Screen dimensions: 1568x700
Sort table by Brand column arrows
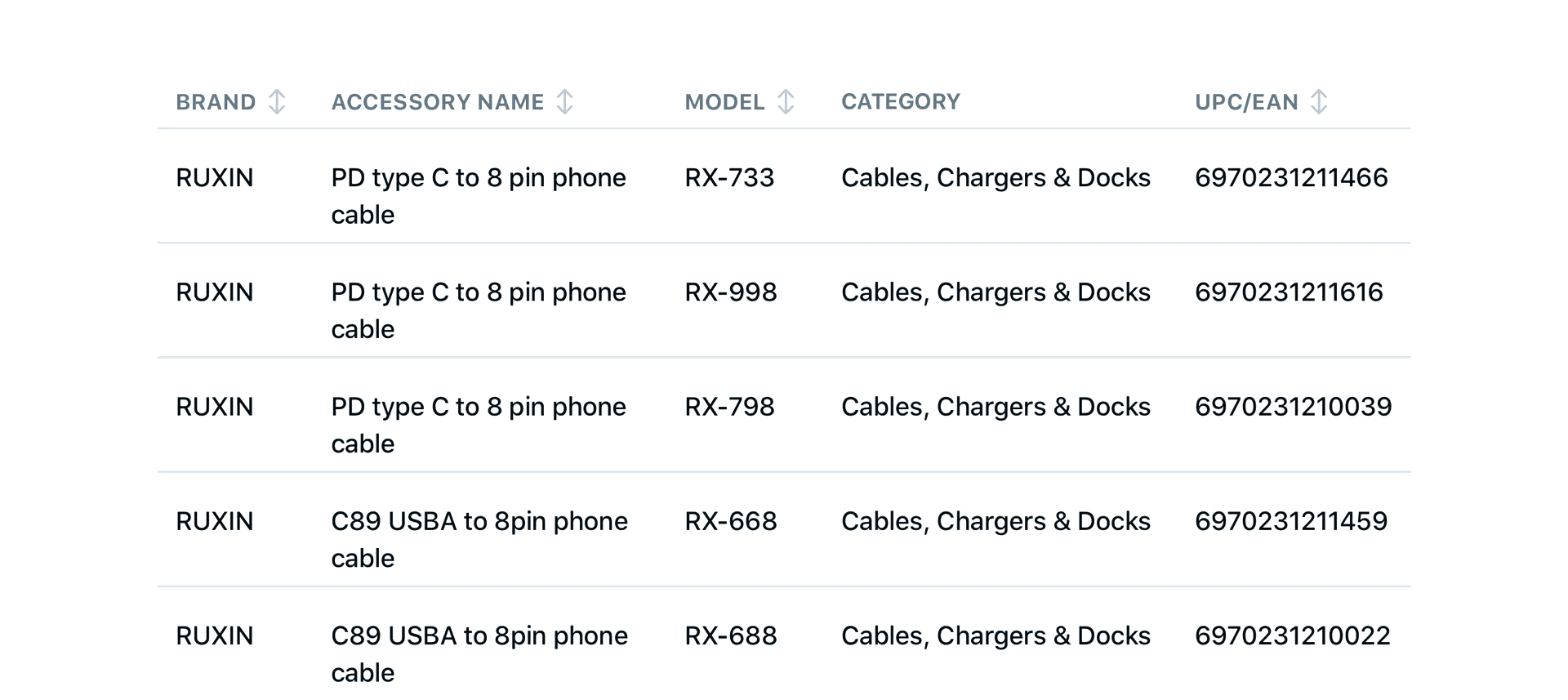click(277, 102)
